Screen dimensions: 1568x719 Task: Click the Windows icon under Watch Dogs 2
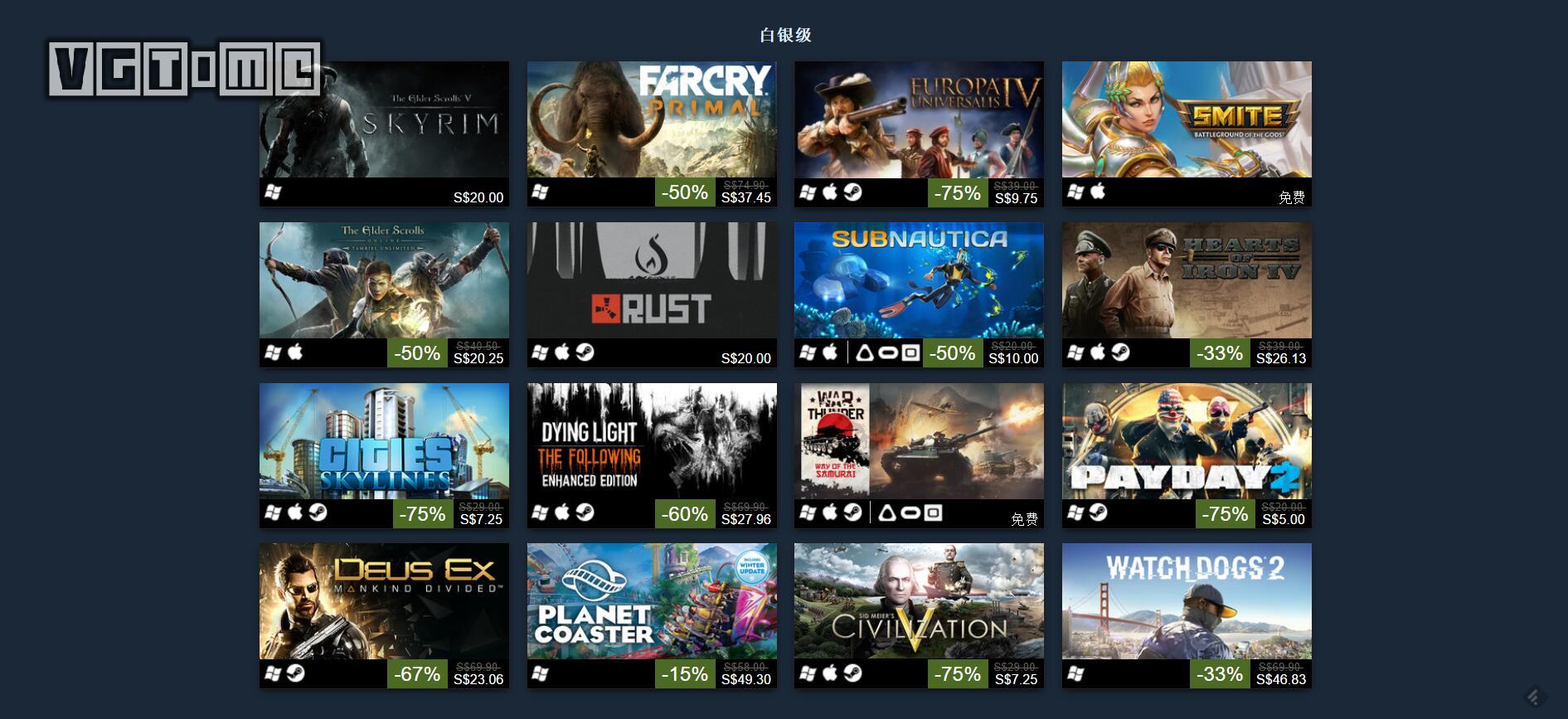coord(1075,673)
